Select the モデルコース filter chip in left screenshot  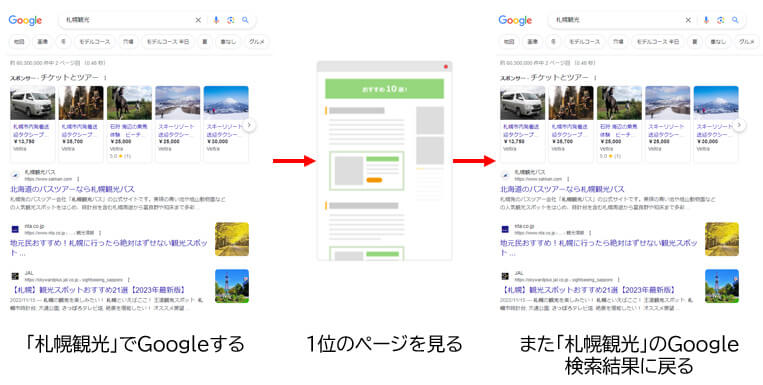[x=94, y=42]
